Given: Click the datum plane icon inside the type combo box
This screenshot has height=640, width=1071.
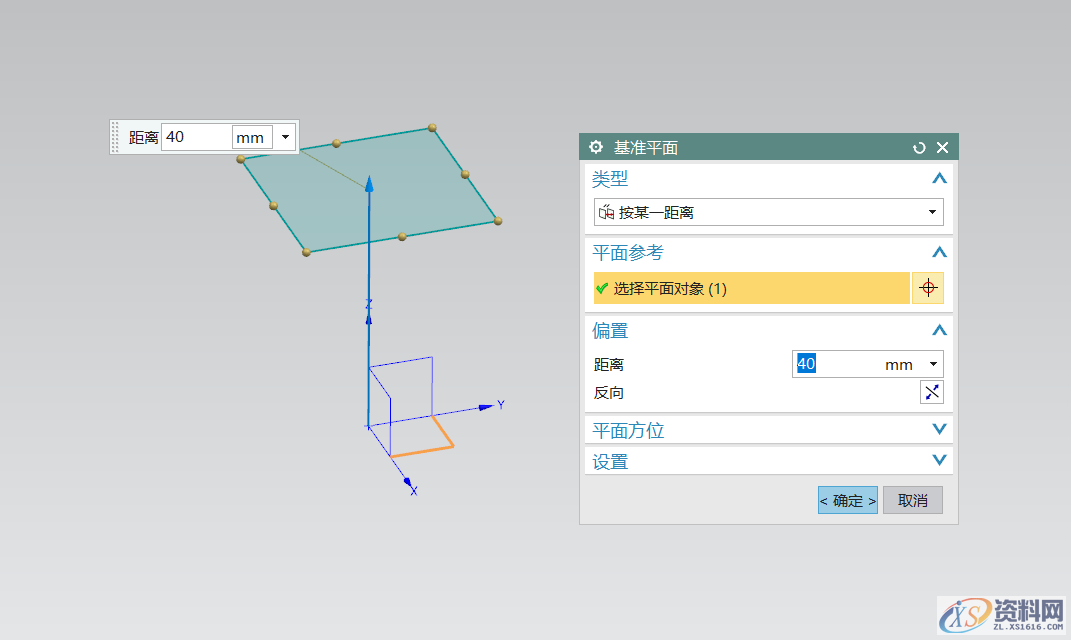Looking at the screenshot, I should (609, 212).
